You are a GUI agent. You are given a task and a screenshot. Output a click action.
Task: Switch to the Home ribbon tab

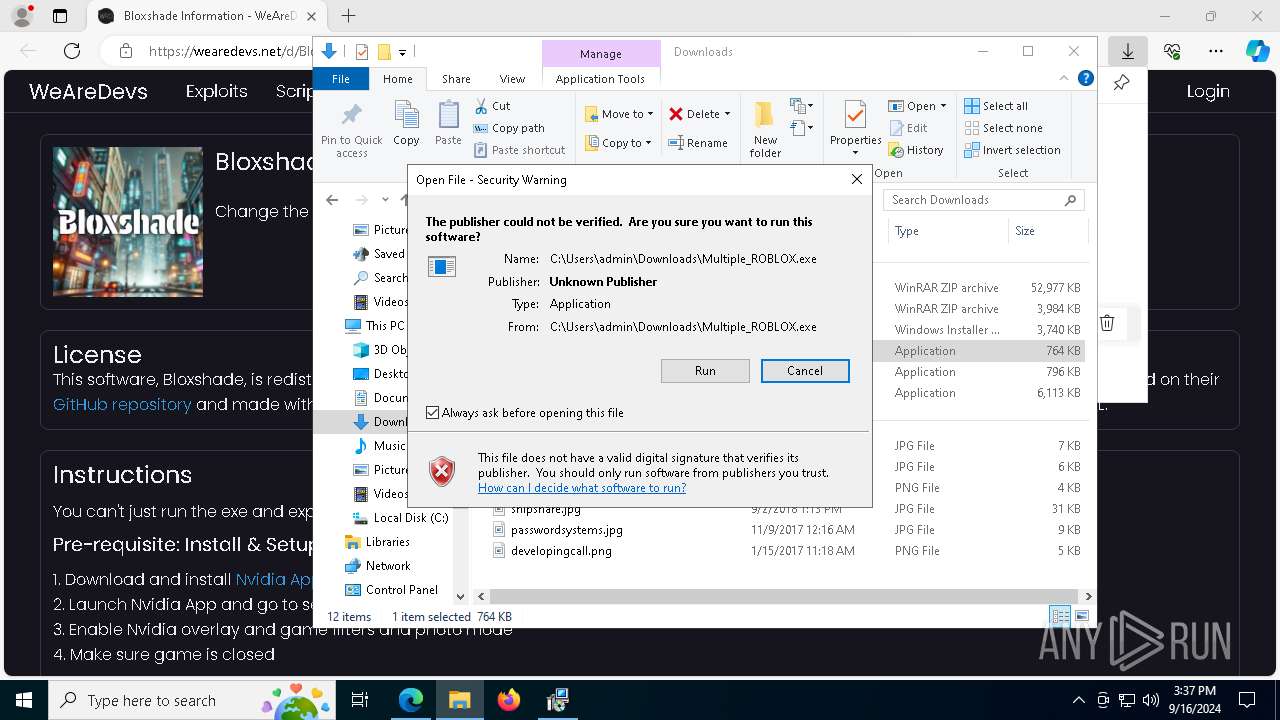(x=397, y=79)
